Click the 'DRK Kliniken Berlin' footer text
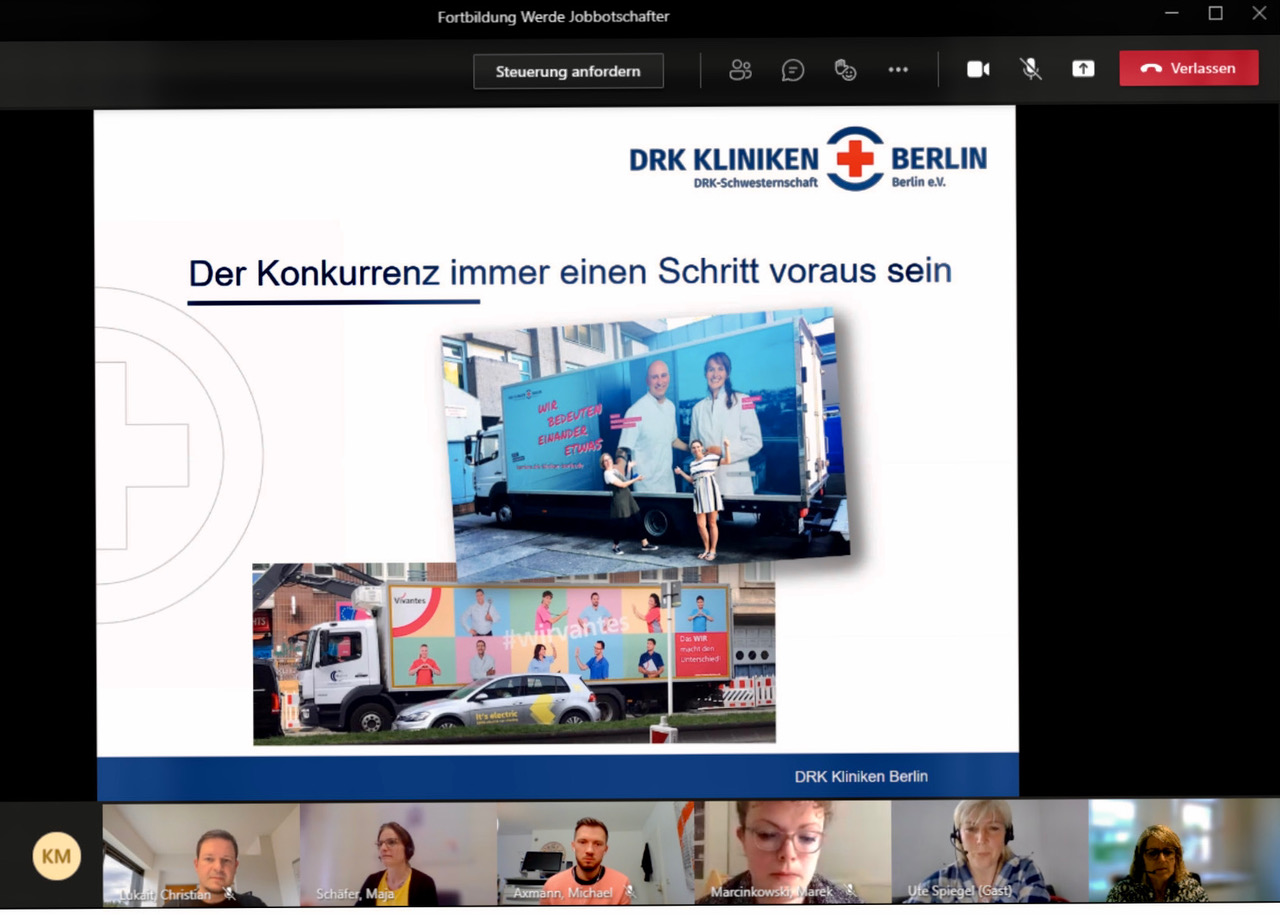Screen dimensions: 1280x915 tap(861, 776)
